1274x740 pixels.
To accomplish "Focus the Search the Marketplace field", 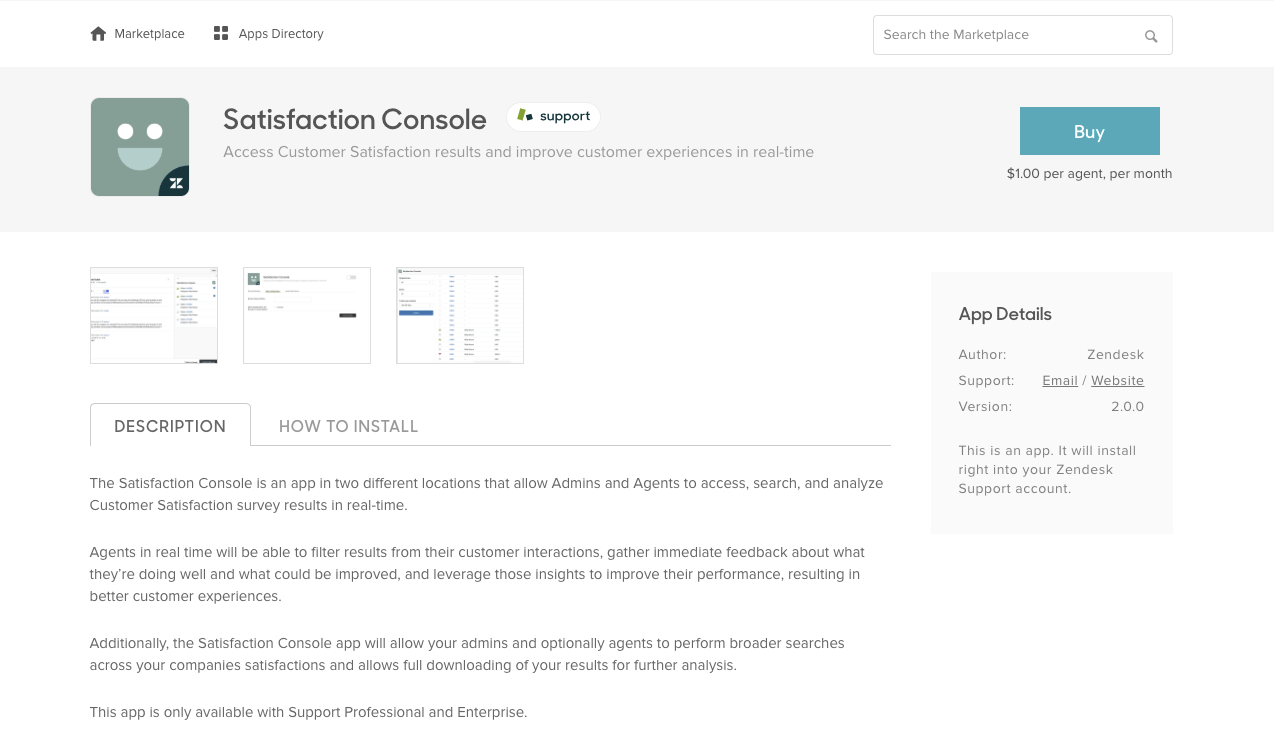I will (1022, 35).
